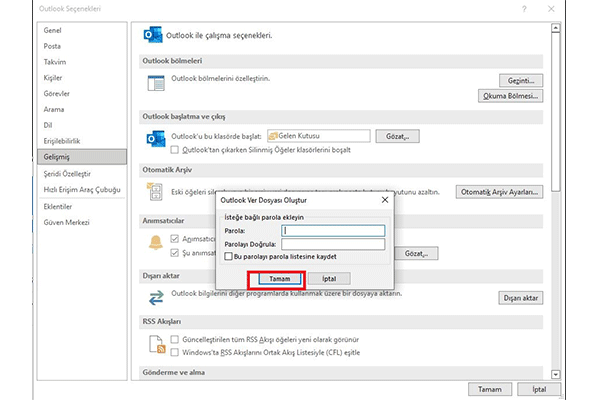
Task: Click the reminder bell icon
Action: (x=156, y=243)
